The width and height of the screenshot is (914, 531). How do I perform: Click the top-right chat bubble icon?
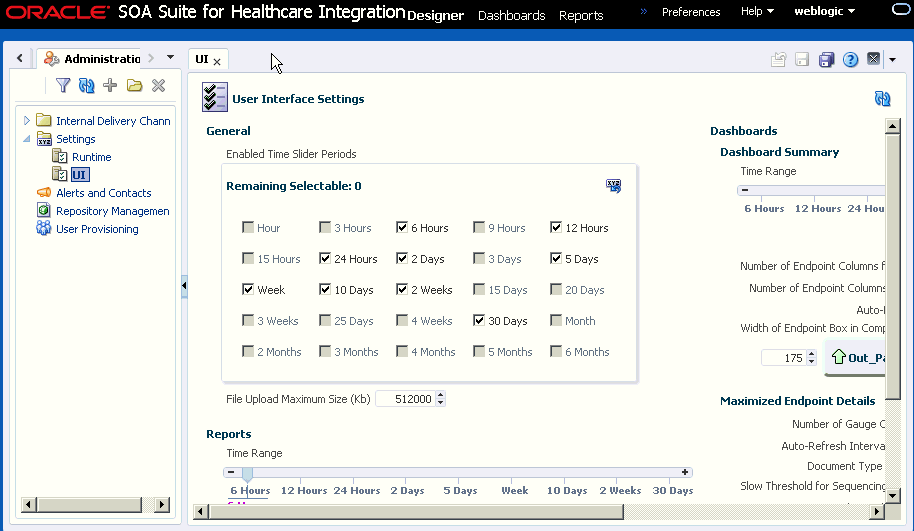901,10
